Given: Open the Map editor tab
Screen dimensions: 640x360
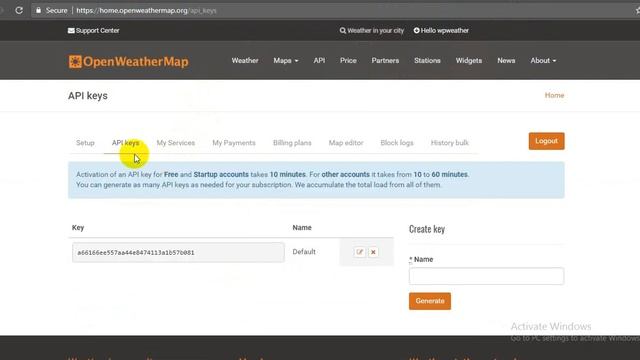Looking at the screenshot, I should point(346,143).
